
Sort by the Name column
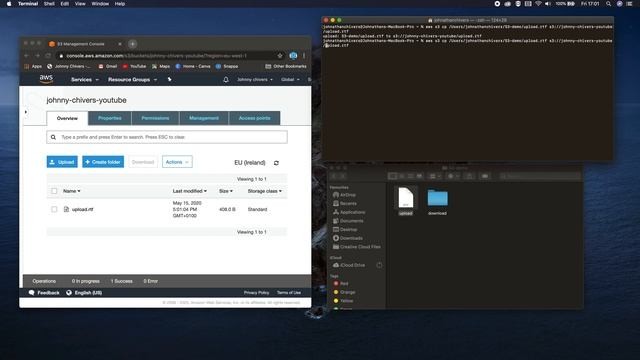click(71, 191)
